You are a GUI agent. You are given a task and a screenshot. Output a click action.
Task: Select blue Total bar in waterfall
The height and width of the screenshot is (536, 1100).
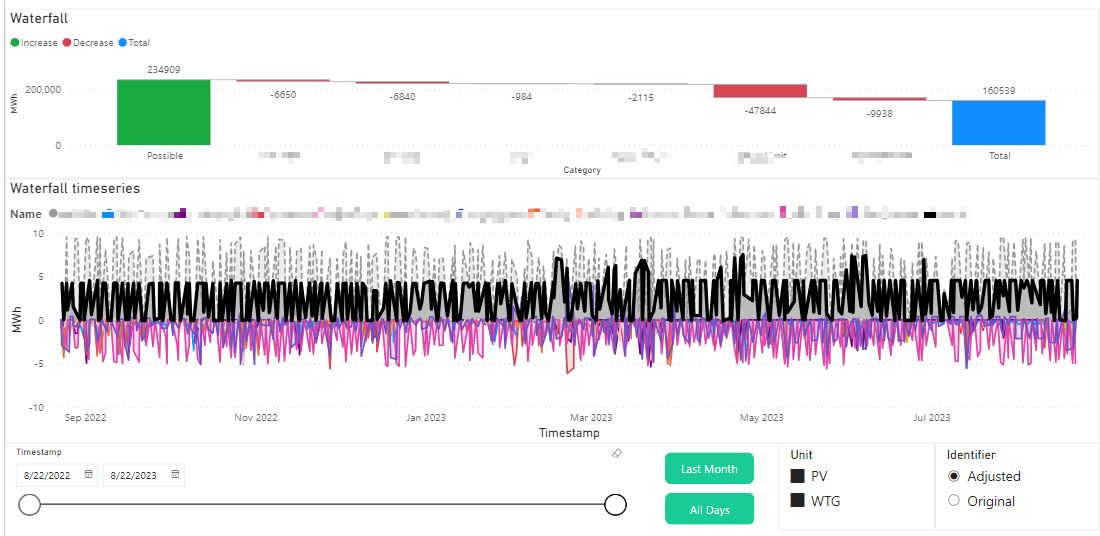click(x=999, y=123)
